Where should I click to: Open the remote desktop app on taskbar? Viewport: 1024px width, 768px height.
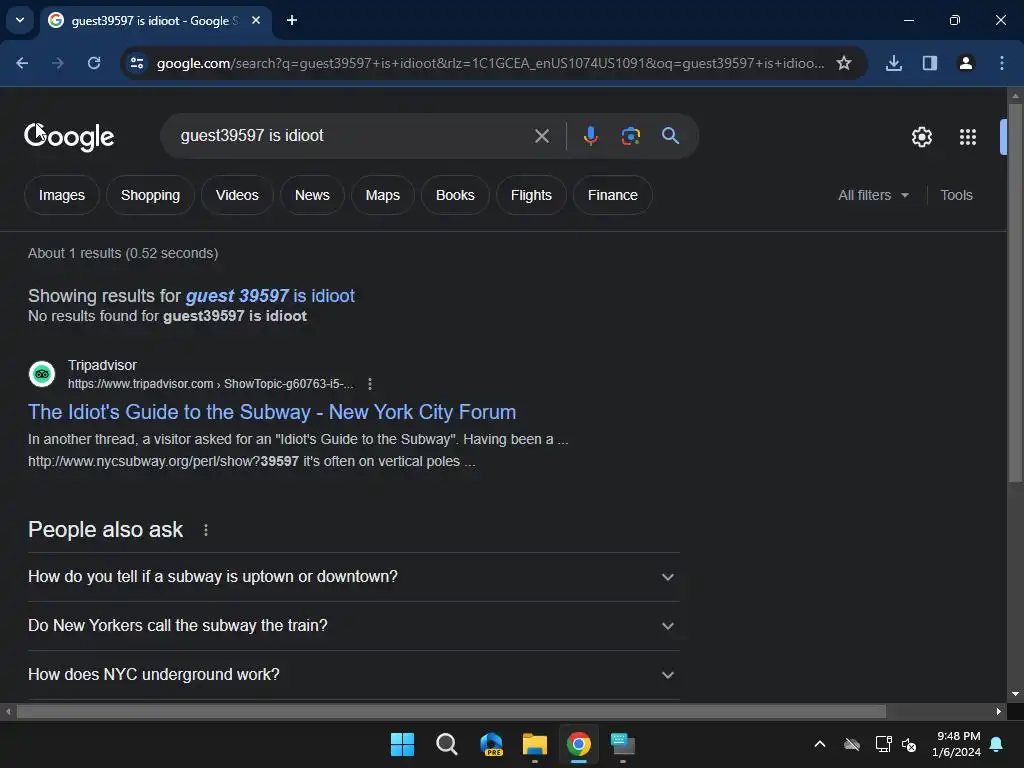tap(623, 744)
